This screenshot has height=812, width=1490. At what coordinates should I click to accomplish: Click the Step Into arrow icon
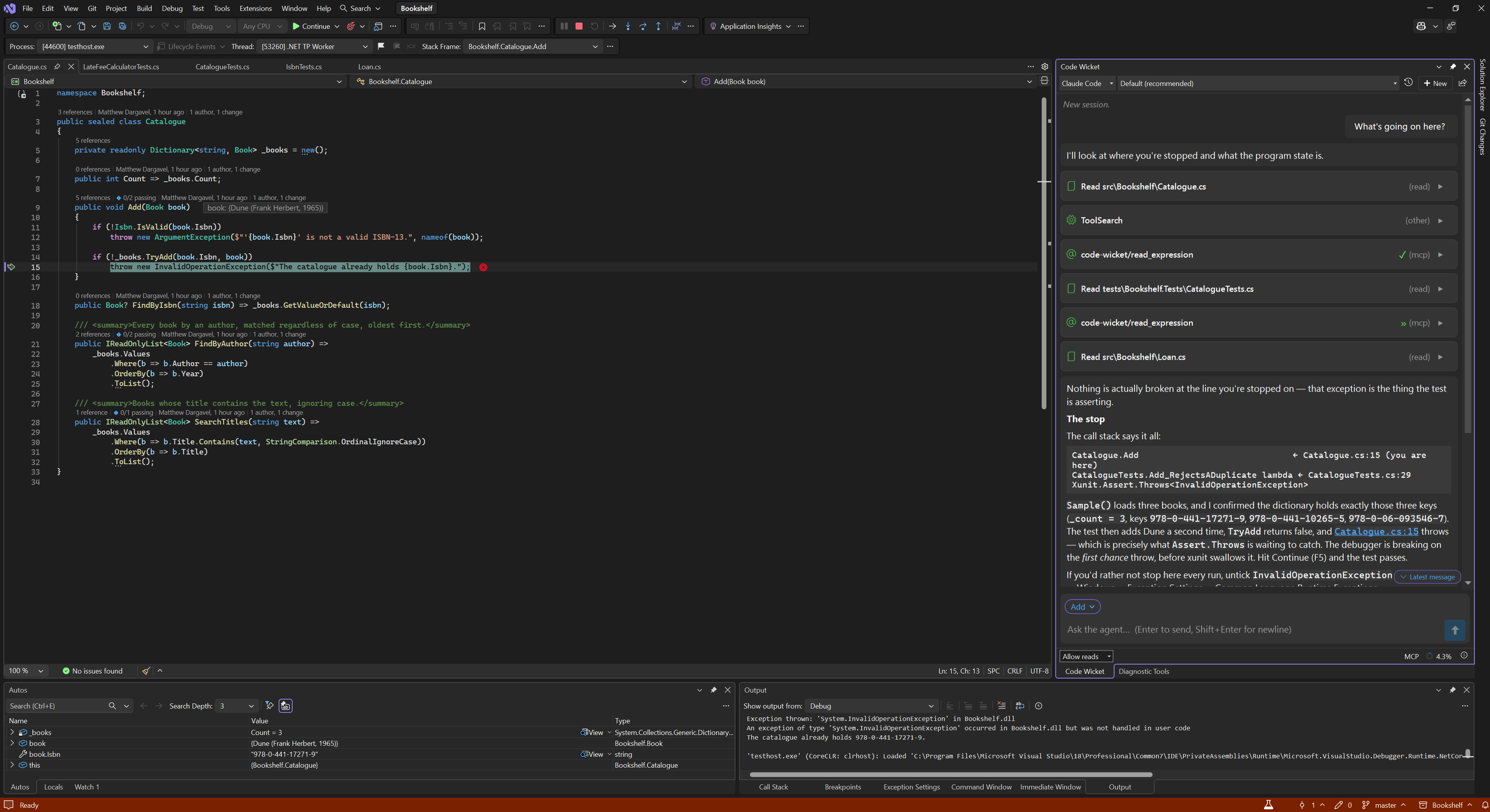[x=628, y=26]
